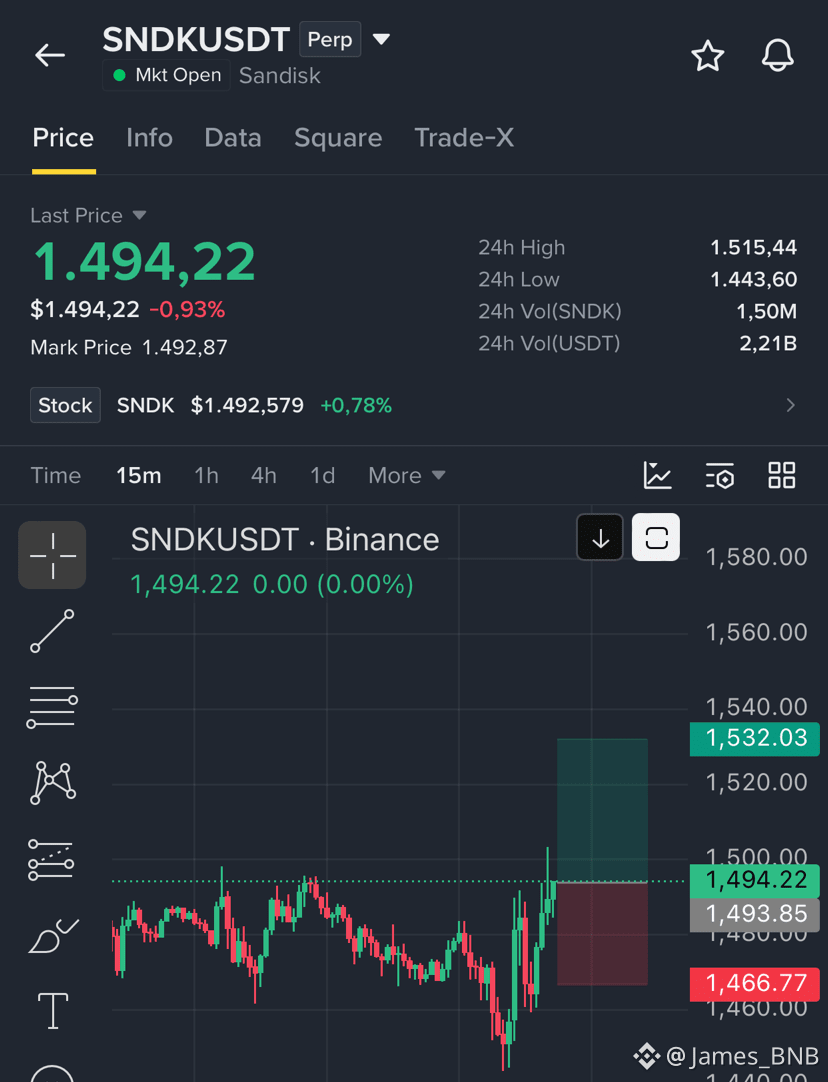Tap the +0,78% stock change value
Screen dimensions: 828x1082
click(x=356, y=405)
